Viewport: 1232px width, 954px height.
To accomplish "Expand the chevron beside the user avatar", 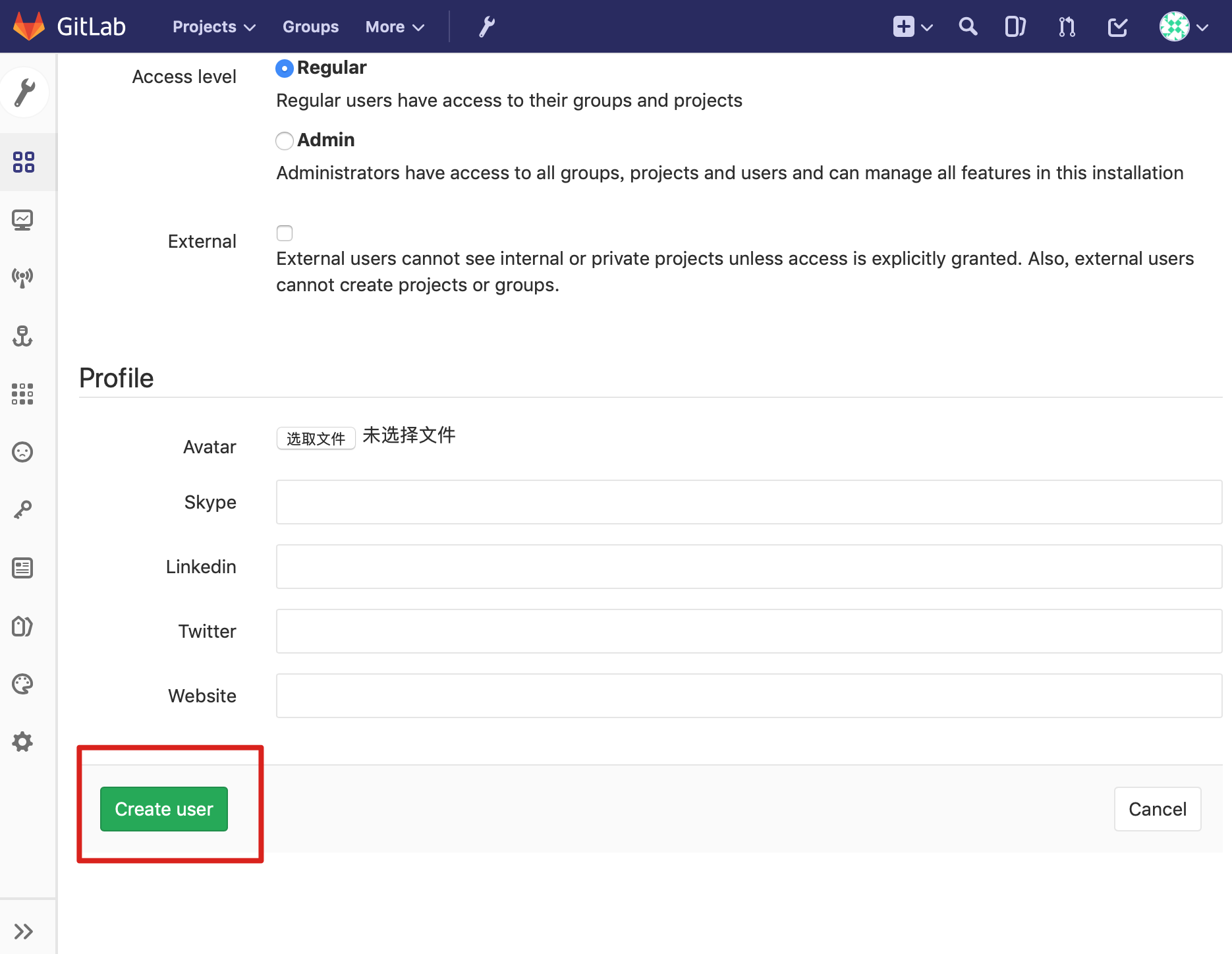I will tap(1202, 28).
